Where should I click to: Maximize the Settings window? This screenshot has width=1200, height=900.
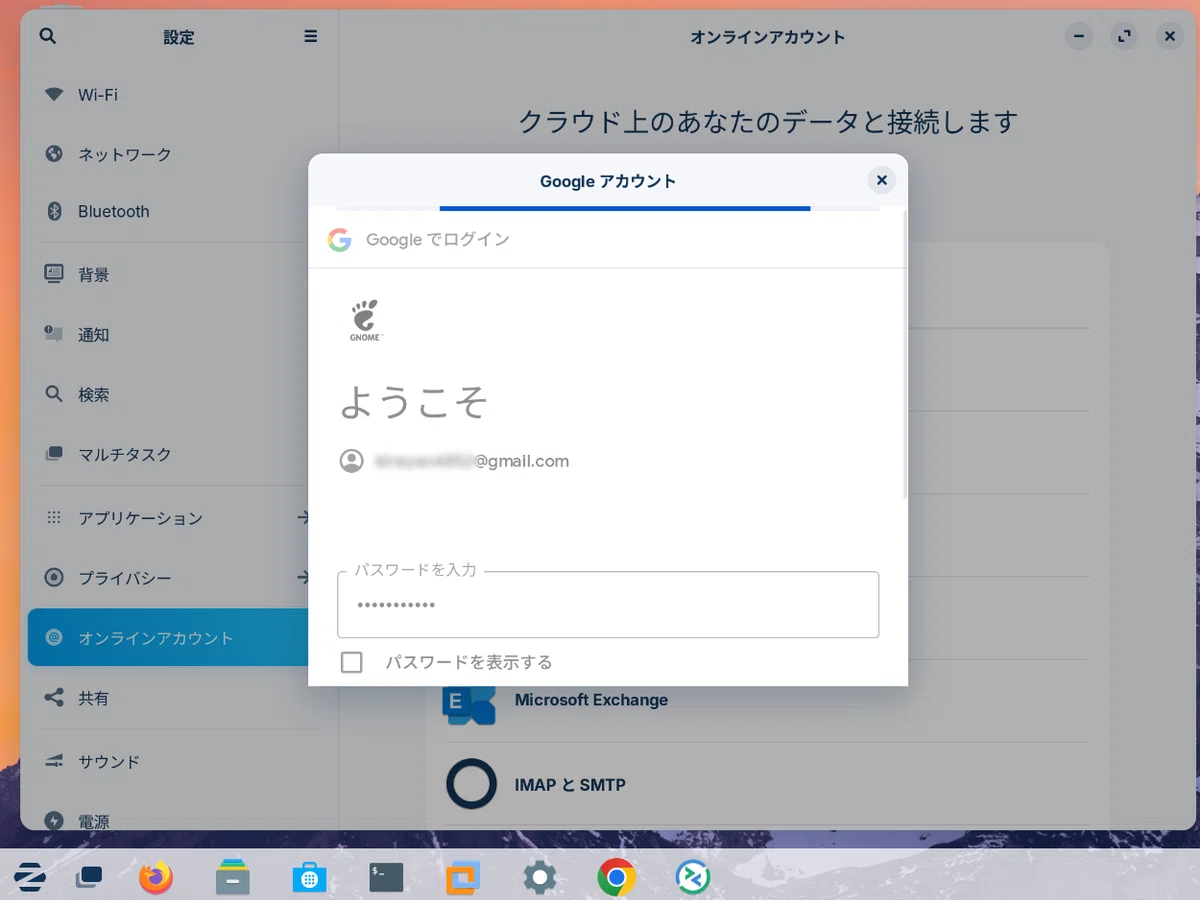coord(1125,37)
